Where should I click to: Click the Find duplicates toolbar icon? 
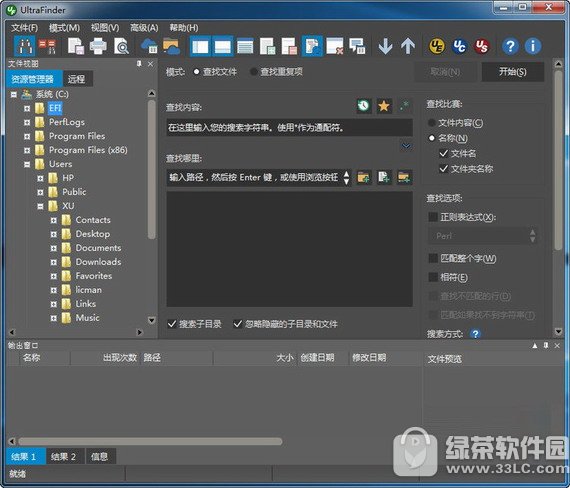(x=47, y=46)
